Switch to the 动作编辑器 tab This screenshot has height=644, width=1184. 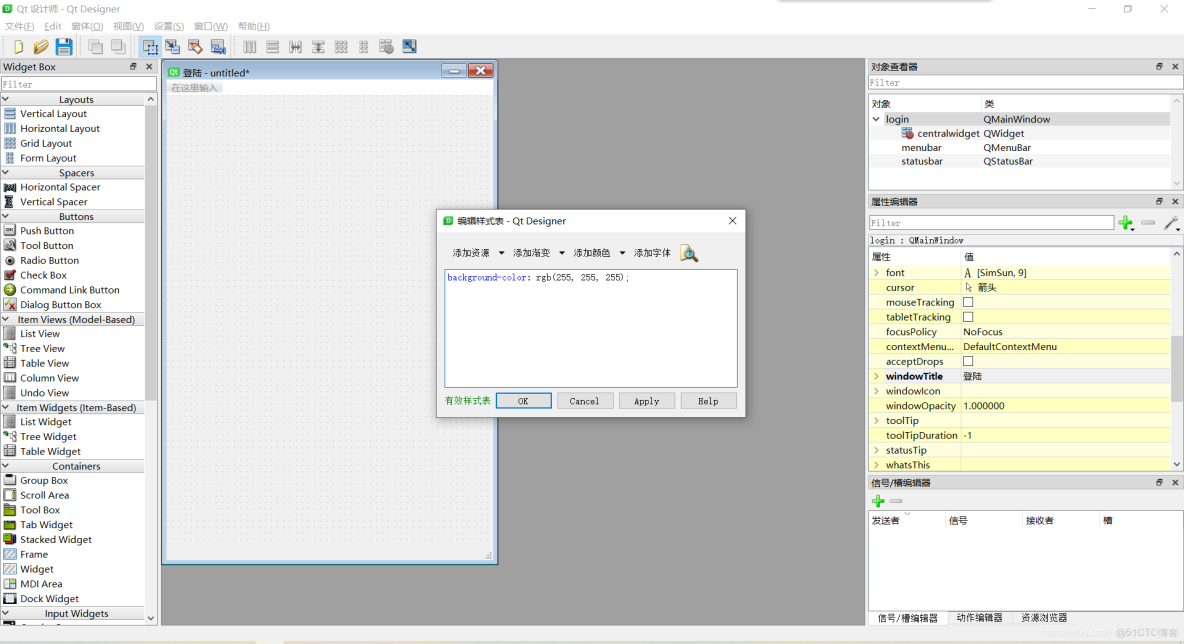[980, 617]
